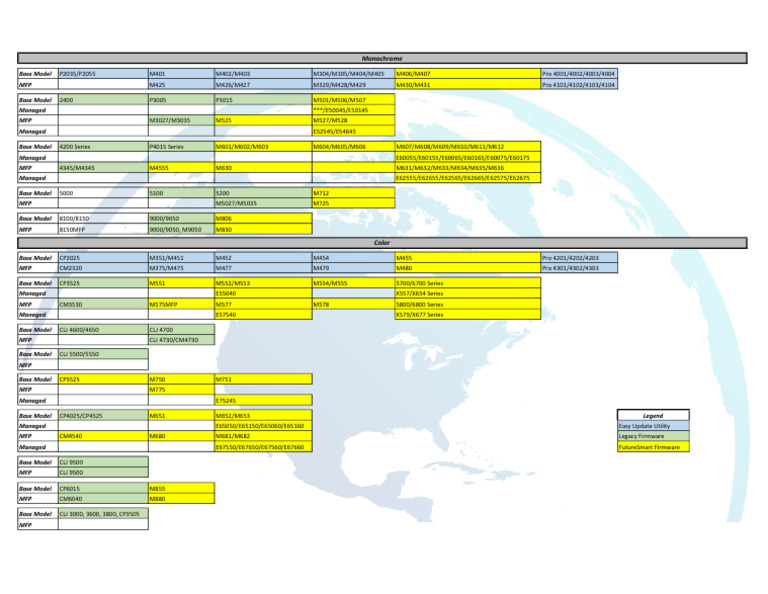Select the CLJ 4730/CM4730 cell
768x594 pixels.
click(181, 340)
